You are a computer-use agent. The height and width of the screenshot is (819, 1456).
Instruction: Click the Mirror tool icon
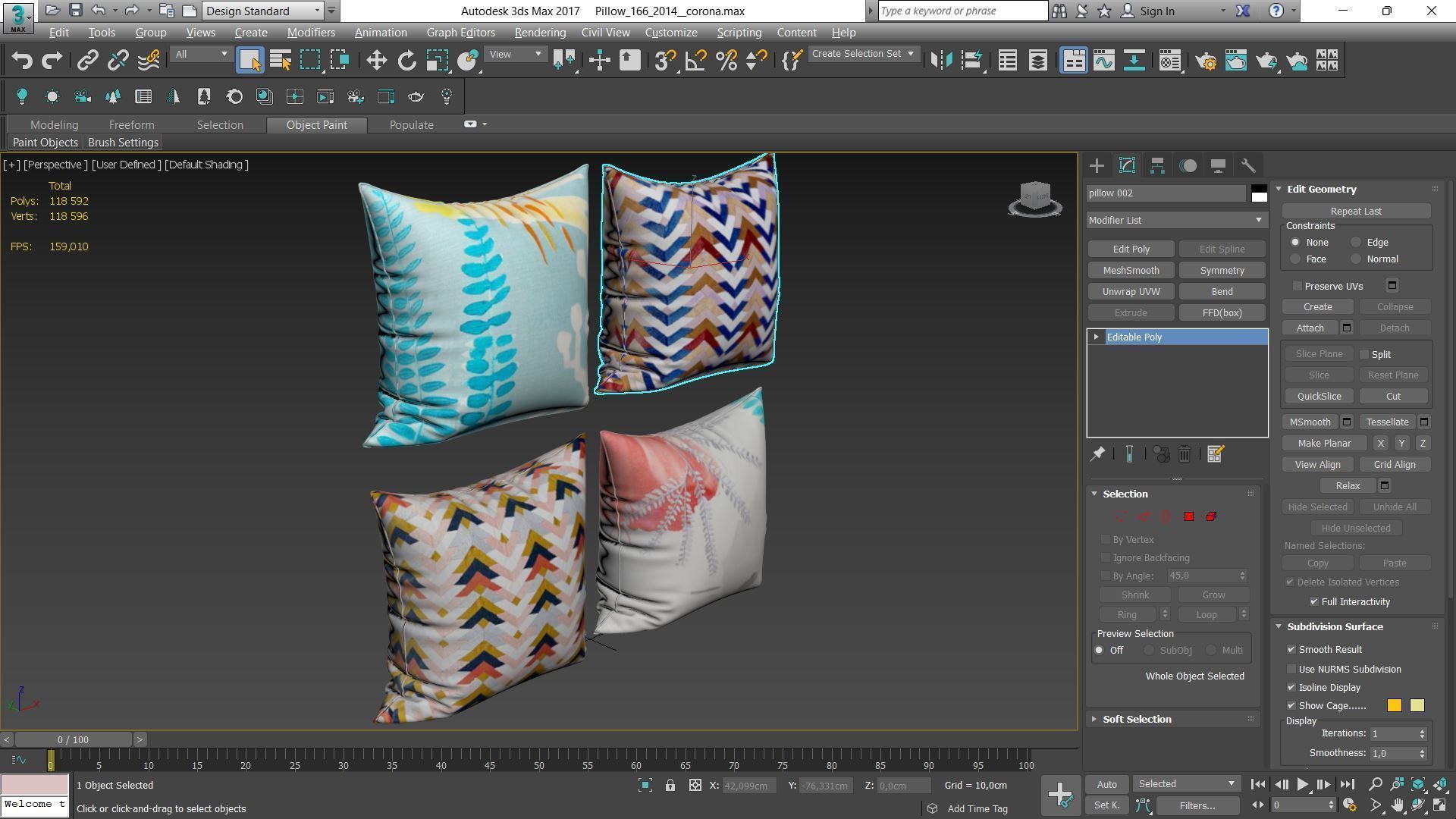point(941,61)
